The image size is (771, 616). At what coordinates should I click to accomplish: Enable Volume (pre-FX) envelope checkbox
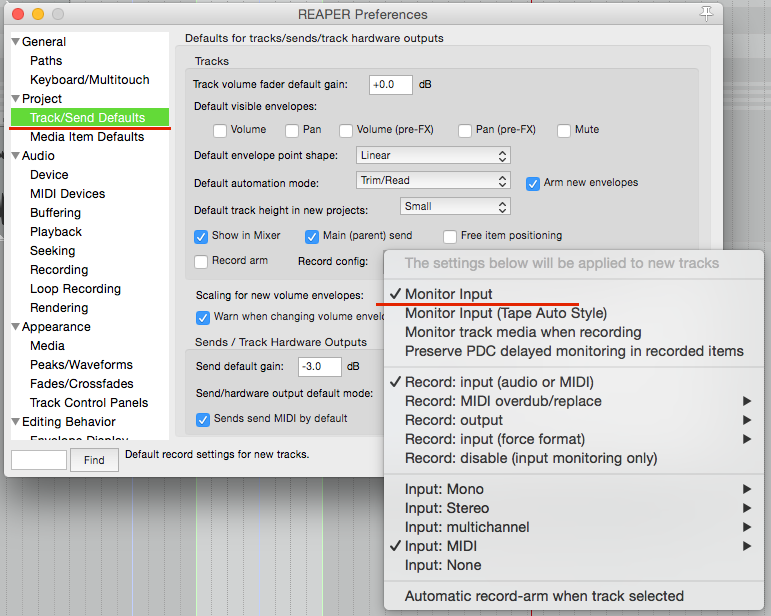(x=346, y=130)
